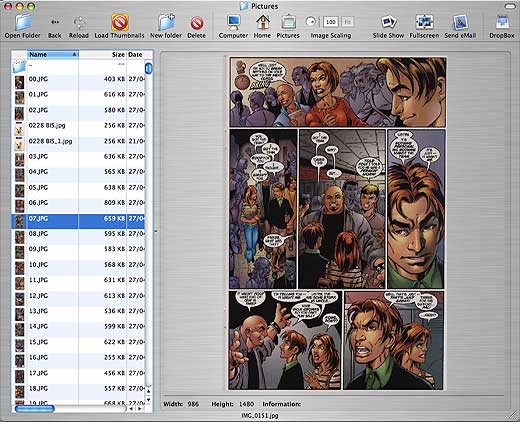Sort files by the Name column header
Screen dimensions: 520x422
(x=53, y=55)
